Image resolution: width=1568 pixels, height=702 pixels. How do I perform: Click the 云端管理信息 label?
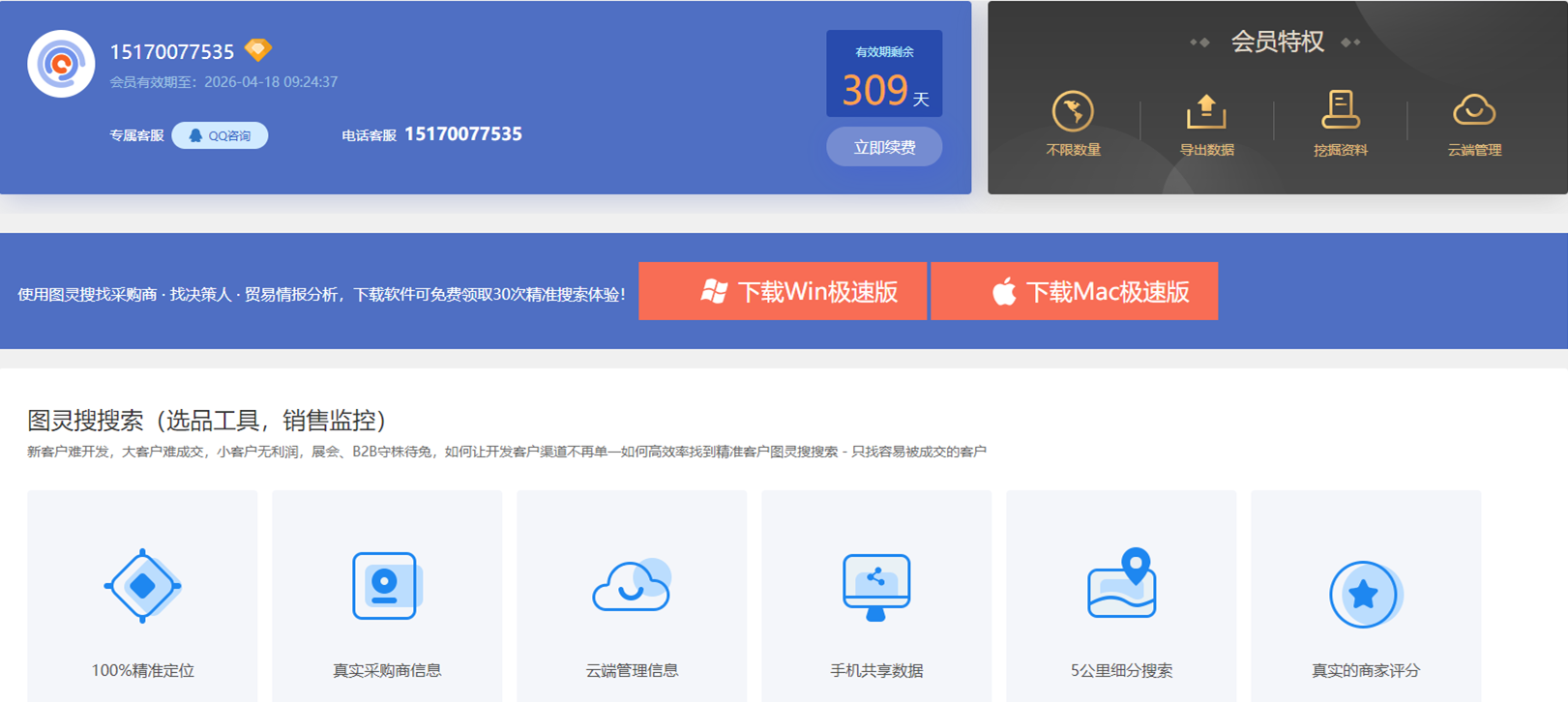coord(632,670)
